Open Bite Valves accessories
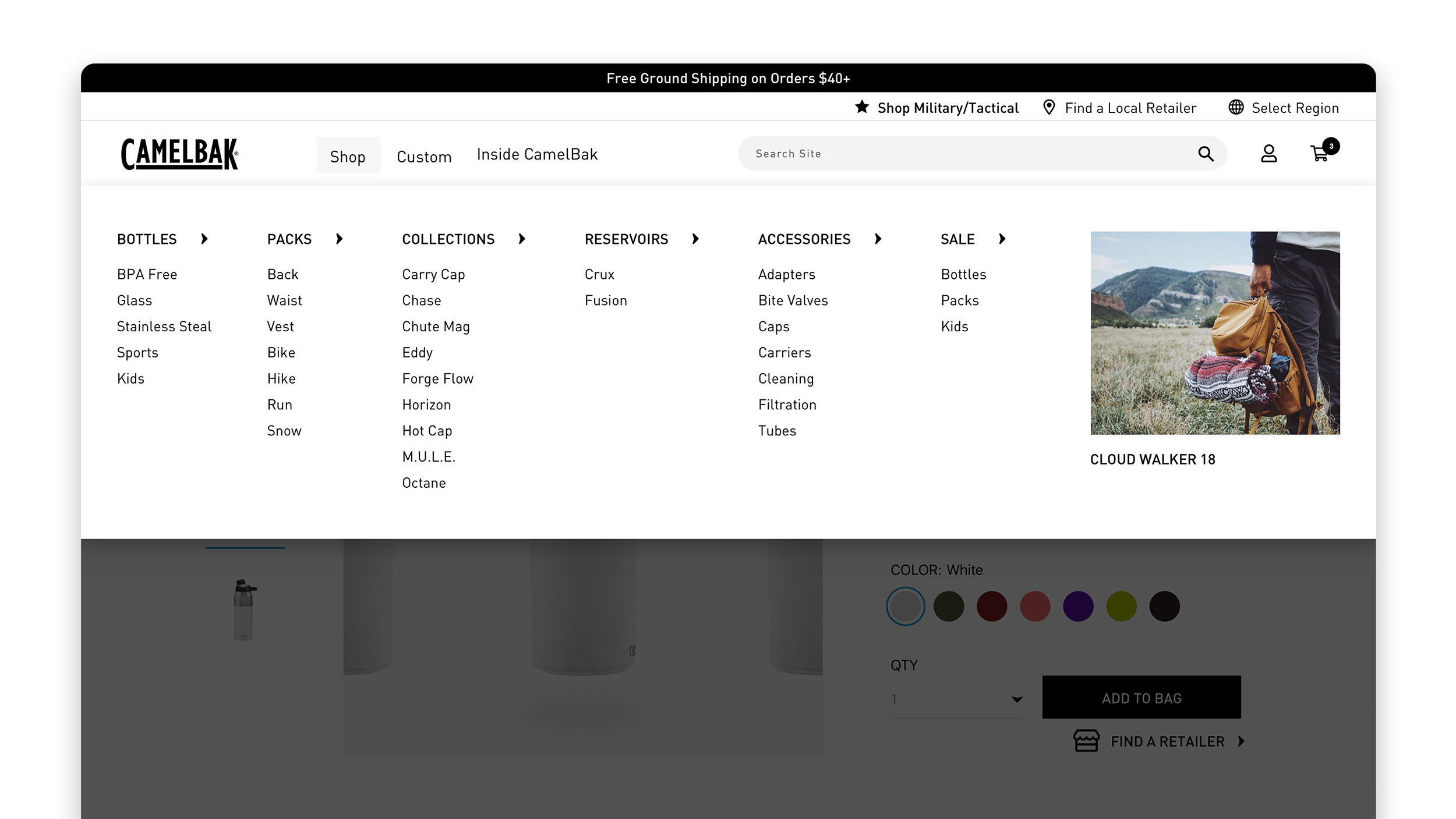This screenshot has height=819, width=1456. 793,300
